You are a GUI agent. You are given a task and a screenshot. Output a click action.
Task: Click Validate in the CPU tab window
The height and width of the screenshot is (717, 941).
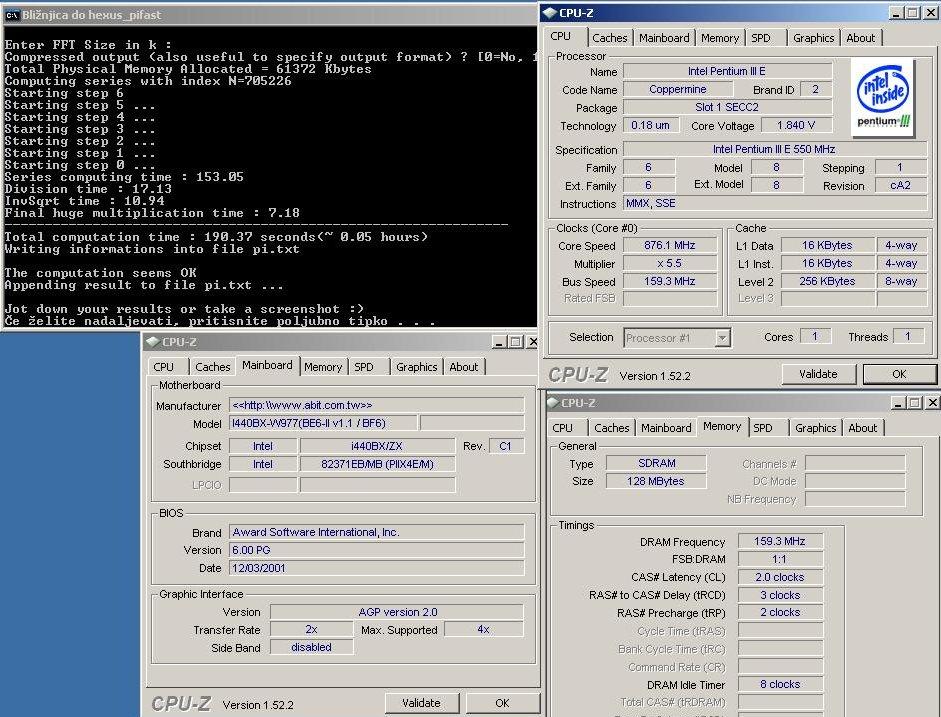pos(818,374)
